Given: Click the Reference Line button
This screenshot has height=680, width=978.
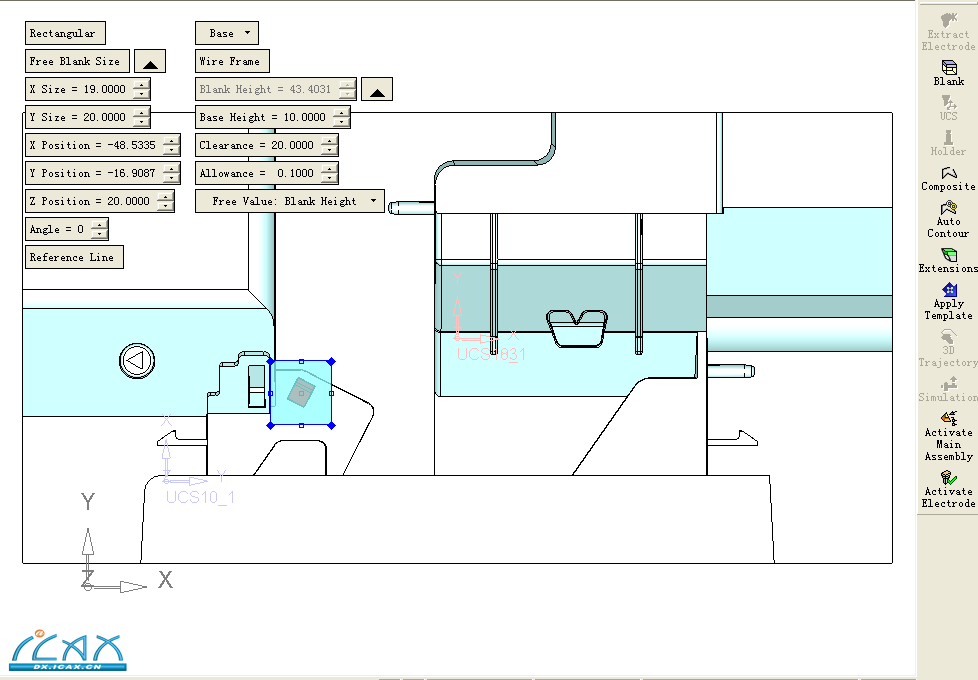Looking at the screenshot, I should 74,257.
